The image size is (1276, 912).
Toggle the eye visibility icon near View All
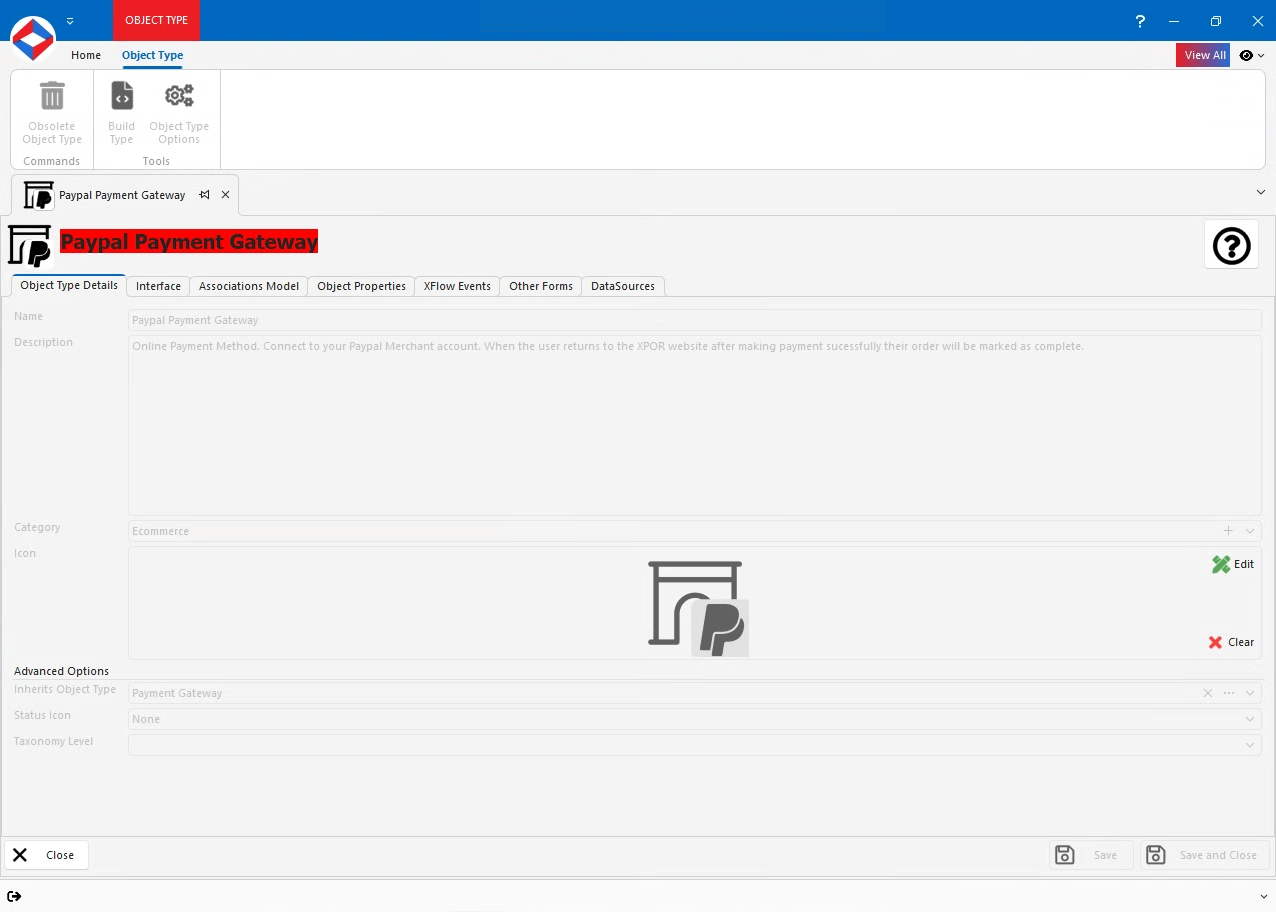pyautogui.click(x=1245, y=55)
